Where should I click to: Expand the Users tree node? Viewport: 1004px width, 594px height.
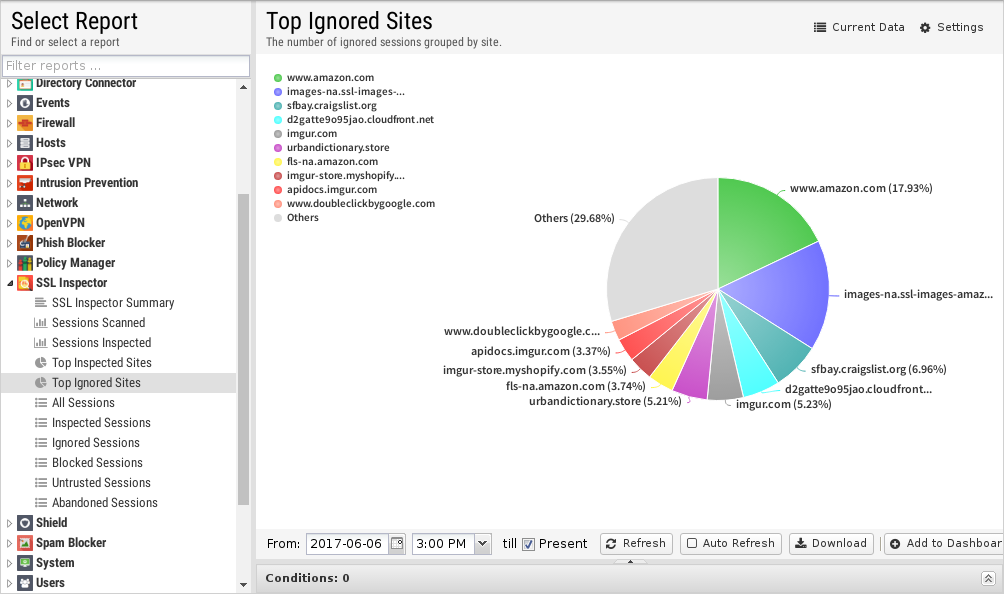[10, 583]
